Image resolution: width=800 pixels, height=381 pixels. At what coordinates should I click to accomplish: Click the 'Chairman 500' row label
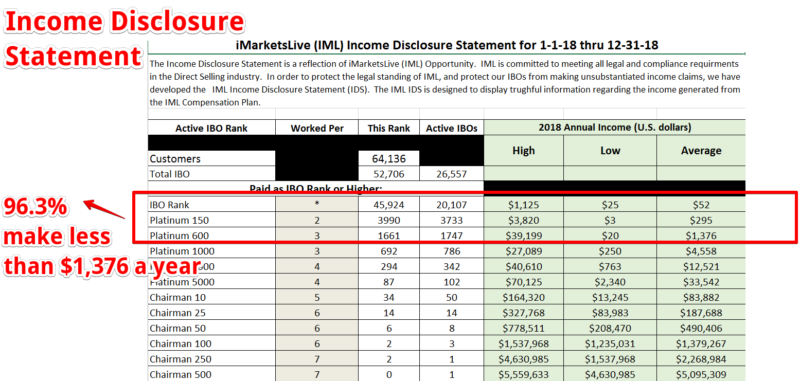[211, 374]
